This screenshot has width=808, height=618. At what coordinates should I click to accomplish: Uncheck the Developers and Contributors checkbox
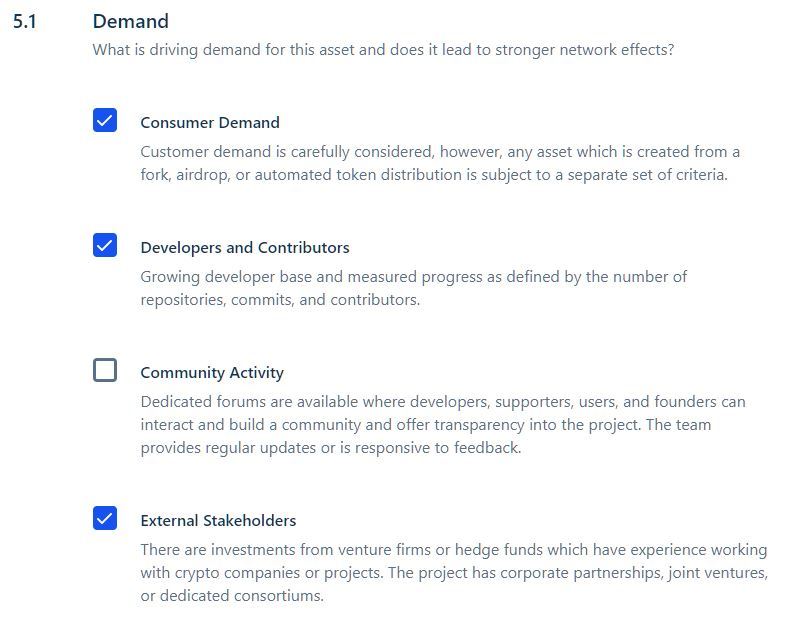(x=105, y=245)
